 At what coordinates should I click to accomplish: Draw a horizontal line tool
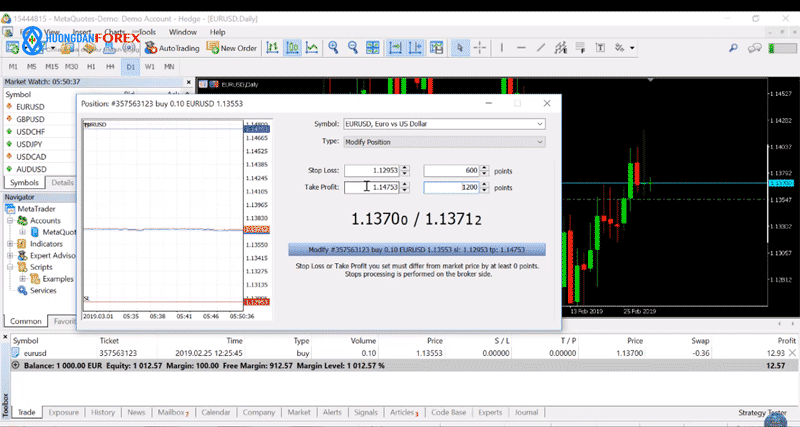pos(521,48)
